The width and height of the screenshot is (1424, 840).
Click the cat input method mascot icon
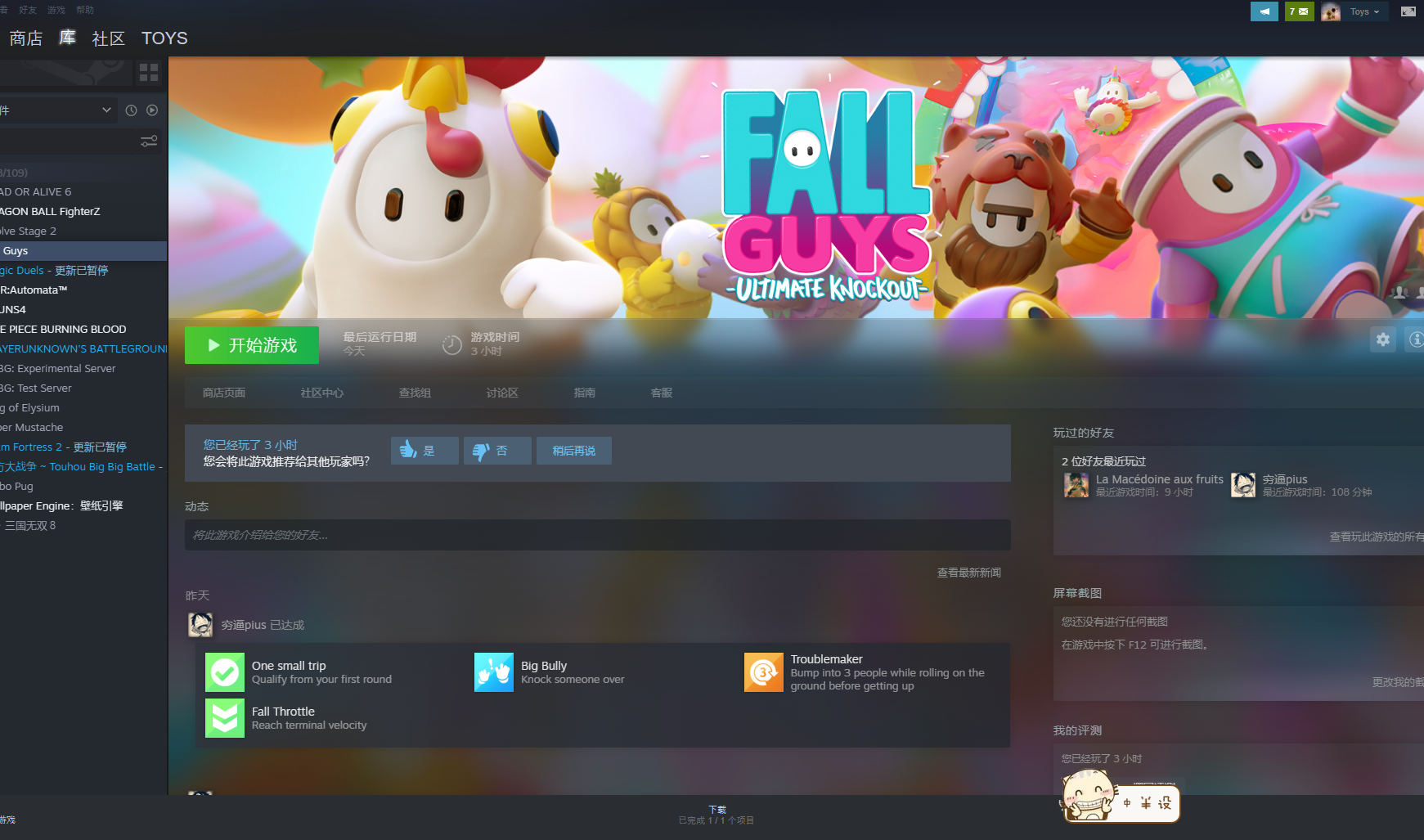[1088, 796]
